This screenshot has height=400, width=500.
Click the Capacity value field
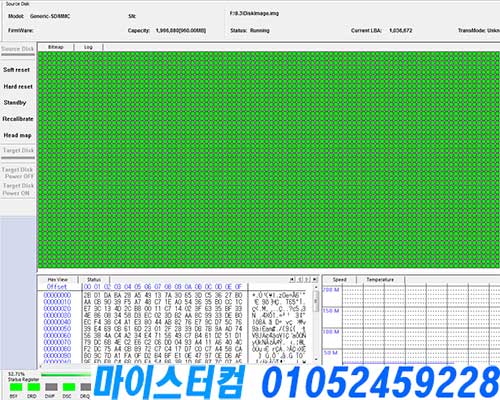[x=181, y=30]
